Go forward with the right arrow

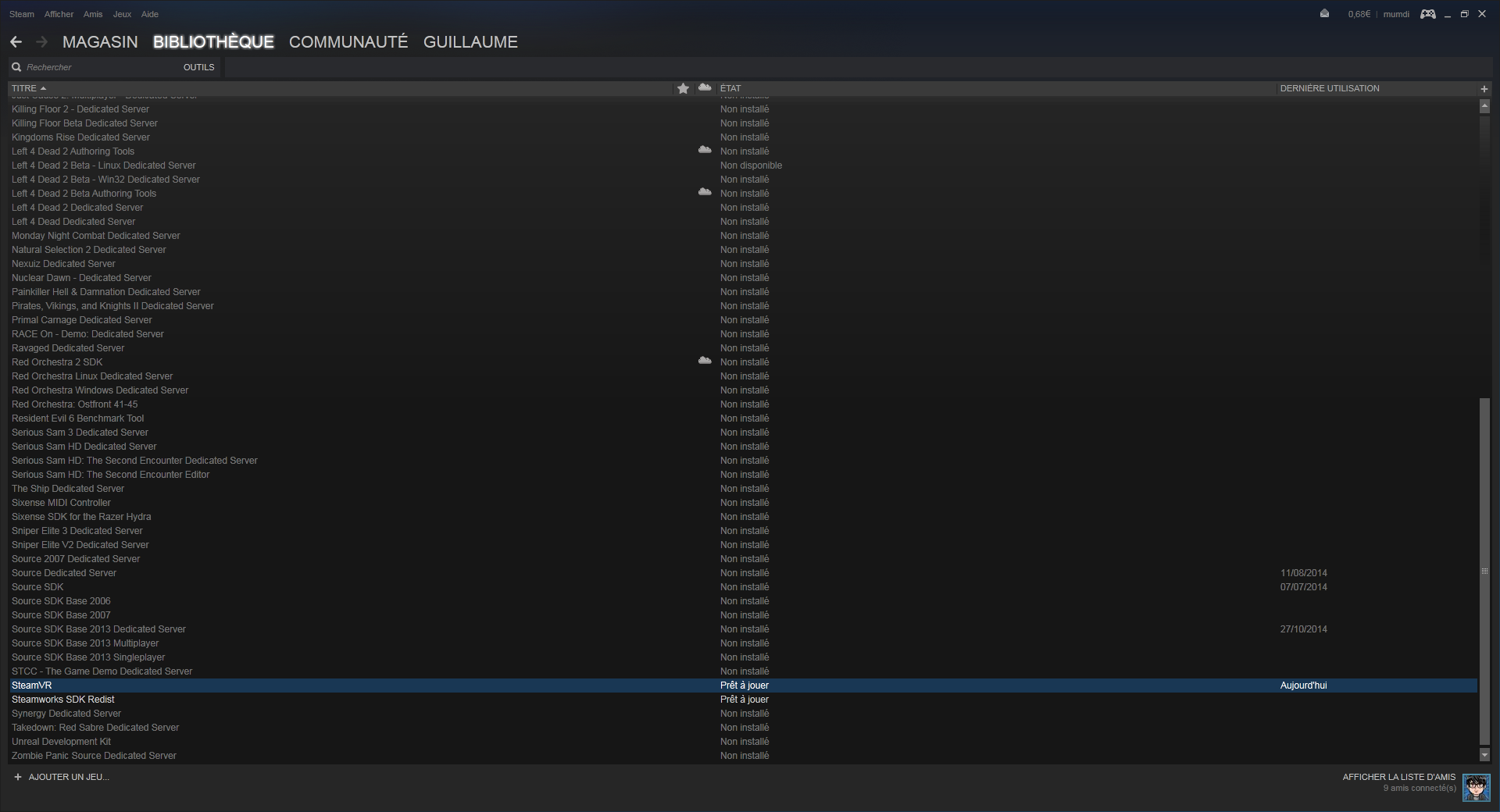coord(41,42)
